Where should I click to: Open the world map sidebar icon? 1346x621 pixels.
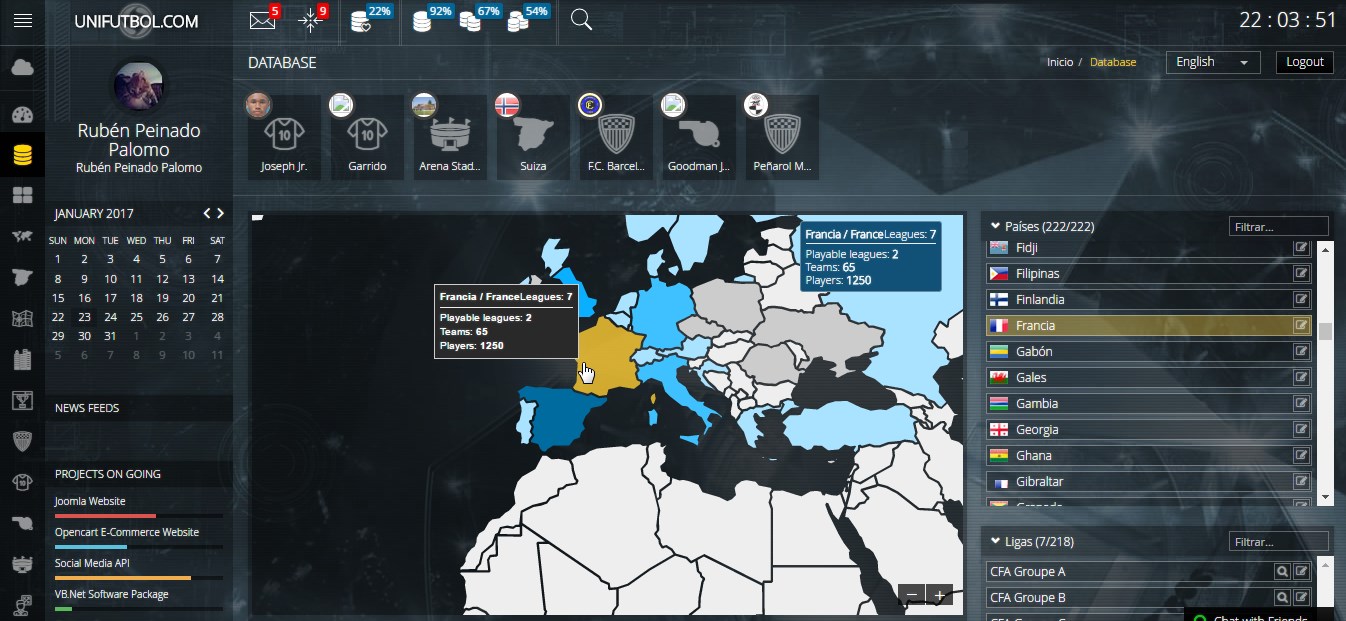point(22,237)
